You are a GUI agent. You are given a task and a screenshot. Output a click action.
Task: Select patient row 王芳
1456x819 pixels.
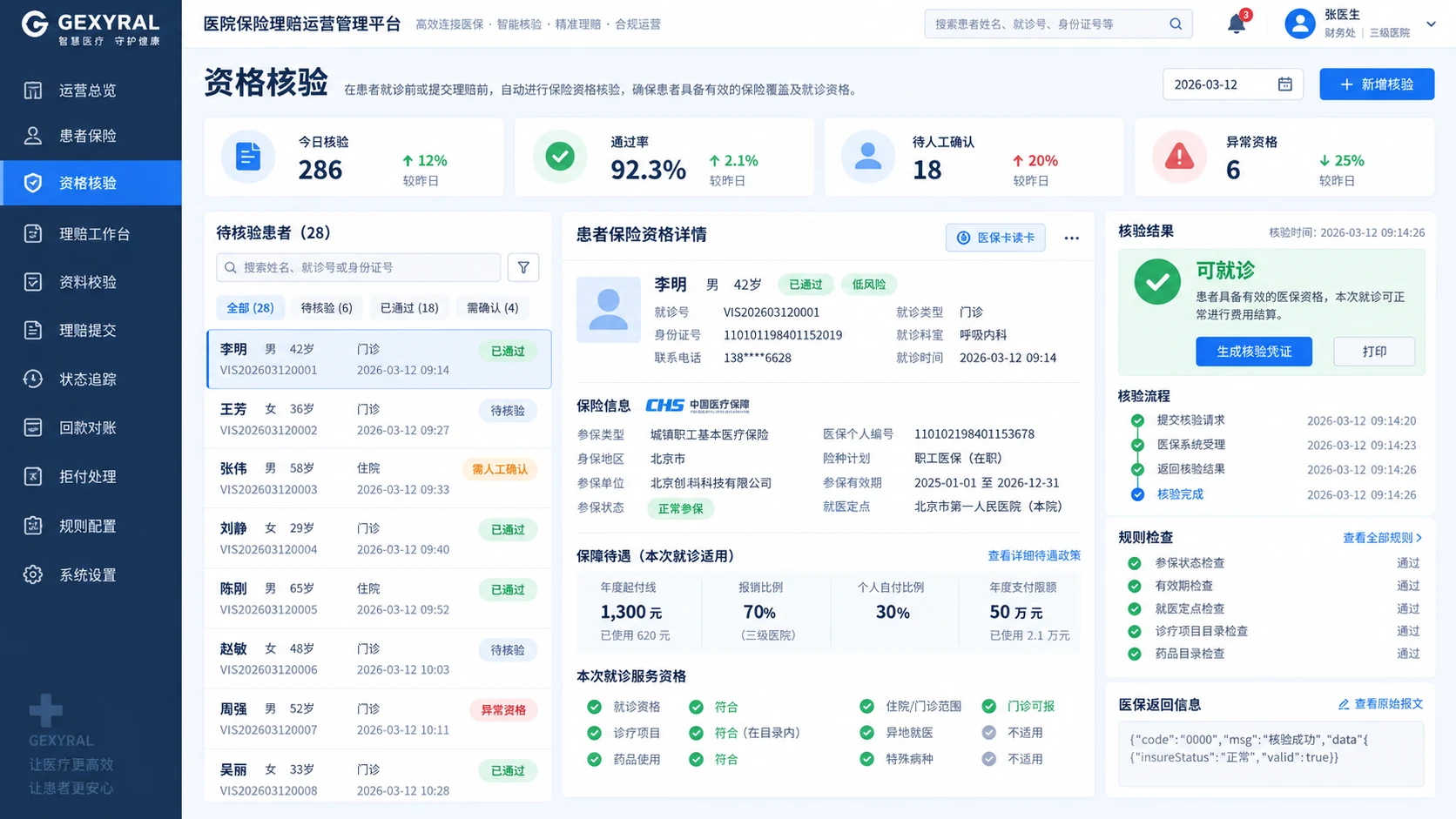click(379, 419)
